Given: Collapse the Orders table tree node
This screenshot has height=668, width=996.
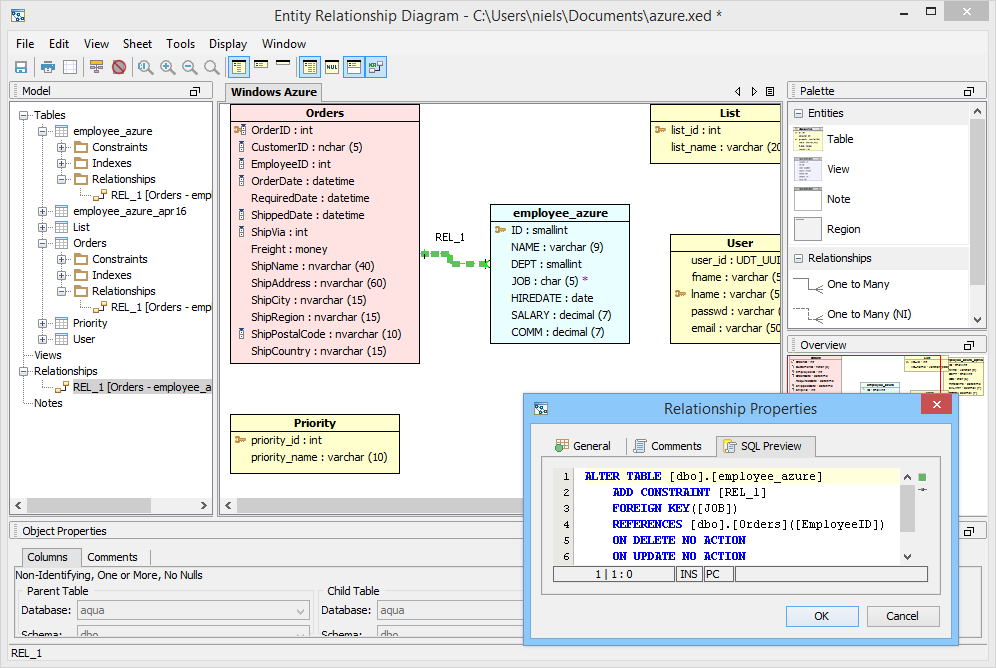Looking at the screenshot, I should (x=43, y=243).
